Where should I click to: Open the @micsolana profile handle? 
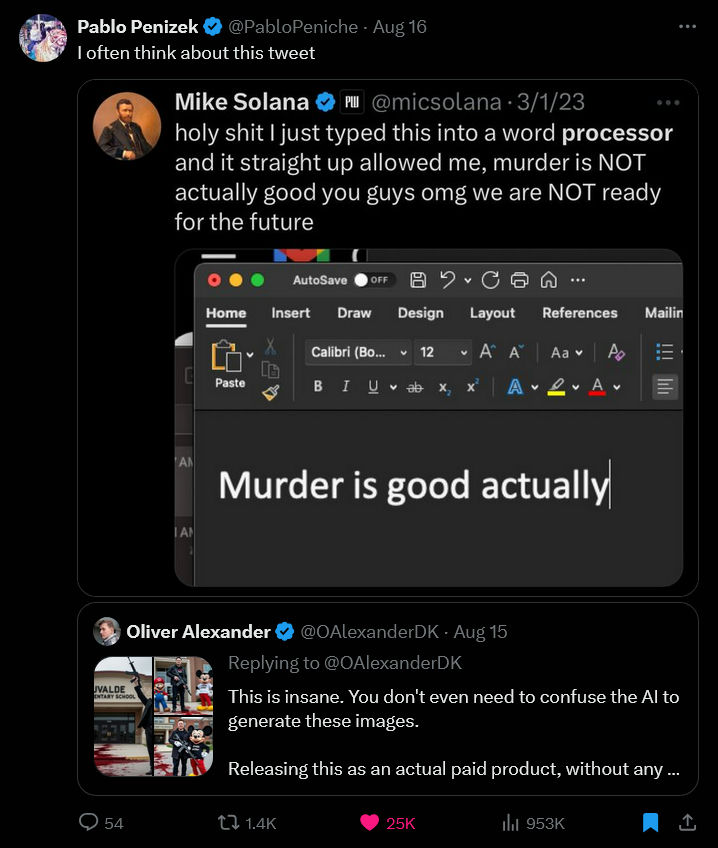pyautogui.click(x=436, y=102)
